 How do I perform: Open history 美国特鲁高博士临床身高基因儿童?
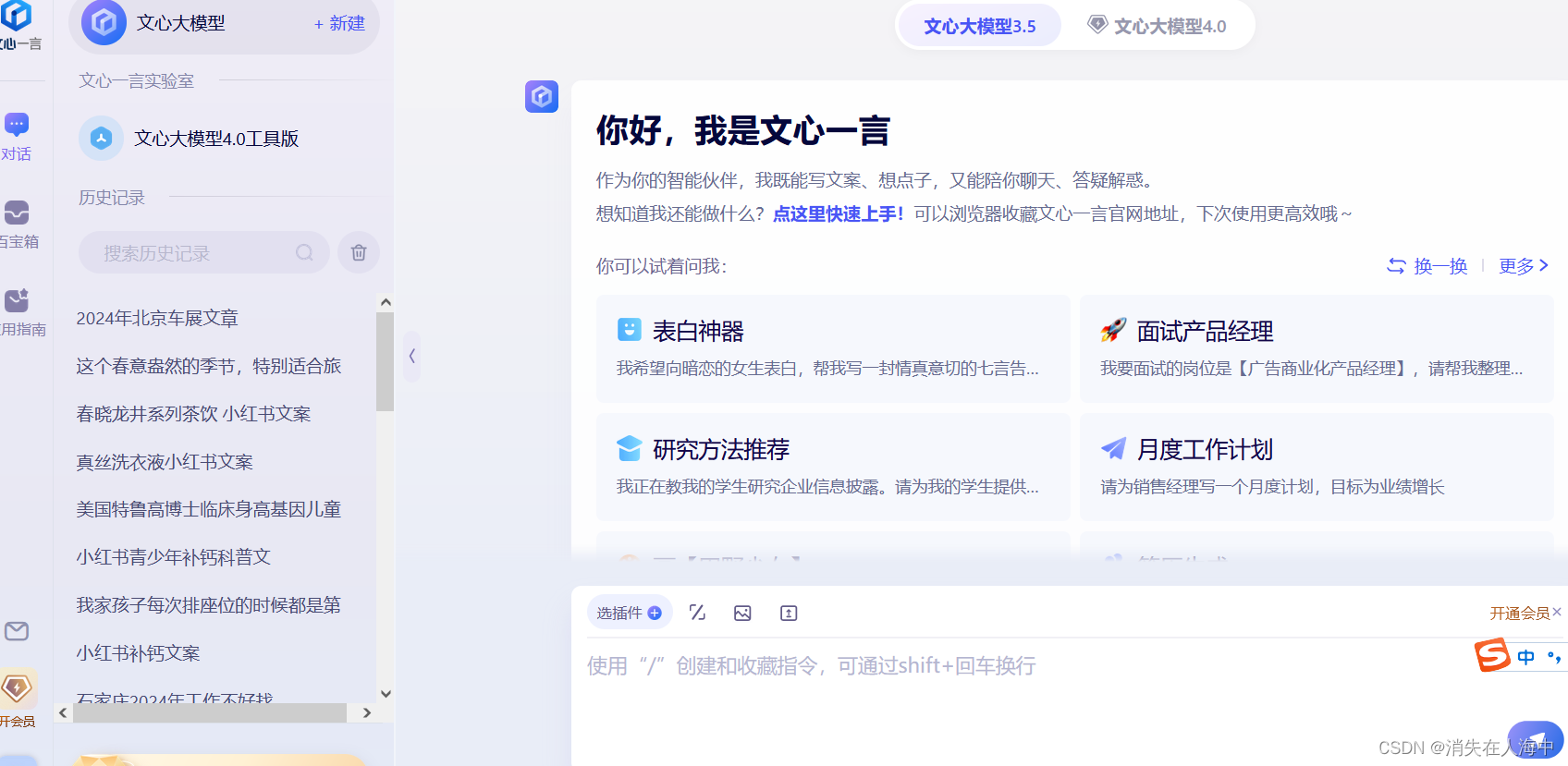tap(209, 509)
